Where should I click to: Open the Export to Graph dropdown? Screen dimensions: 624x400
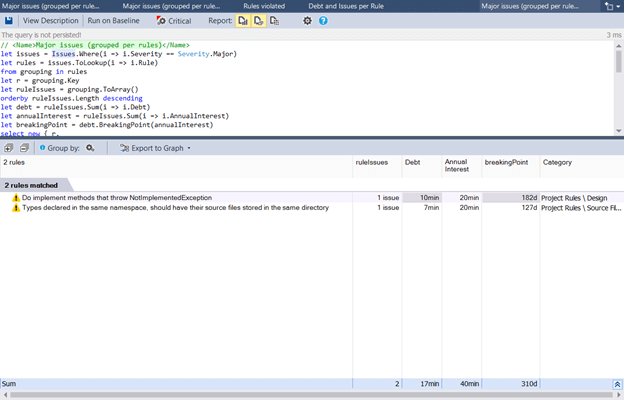point(155,148)
